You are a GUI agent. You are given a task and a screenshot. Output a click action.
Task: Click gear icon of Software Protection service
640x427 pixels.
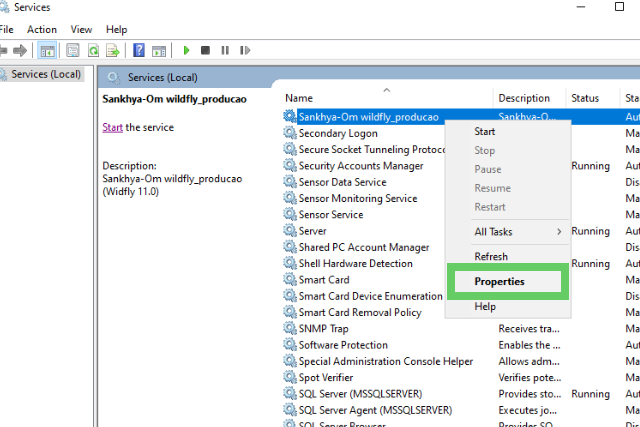tap(290, 345)
